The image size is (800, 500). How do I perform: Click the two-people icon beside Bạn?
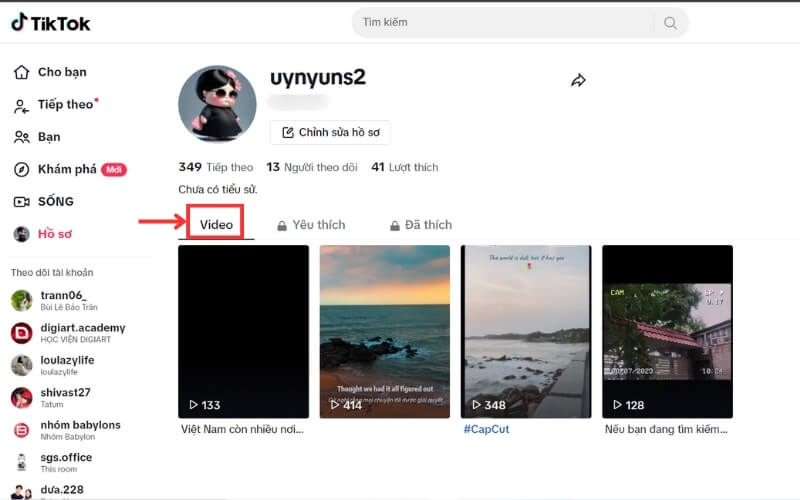(x=21, y=137)
